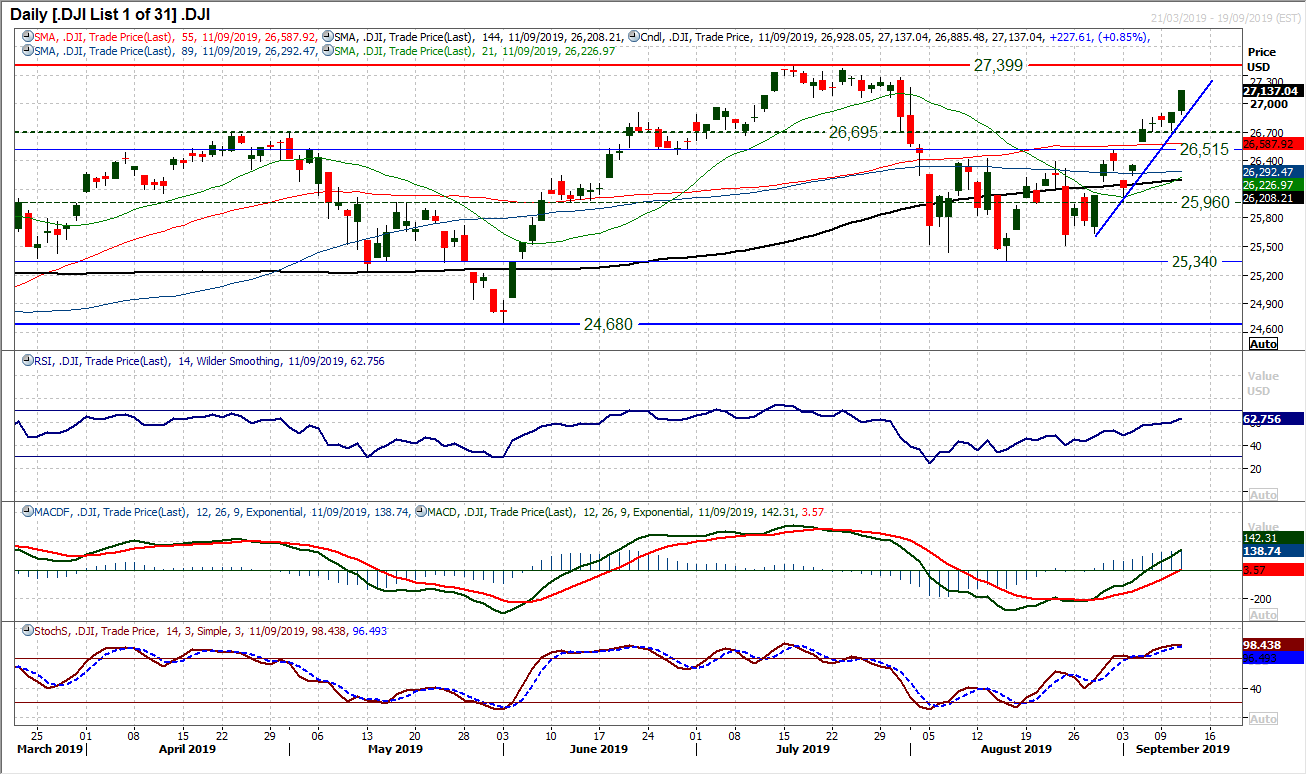
Task: Click Auto scale on the price pane
Action: pyautogui.click(x=1264, y=343)
